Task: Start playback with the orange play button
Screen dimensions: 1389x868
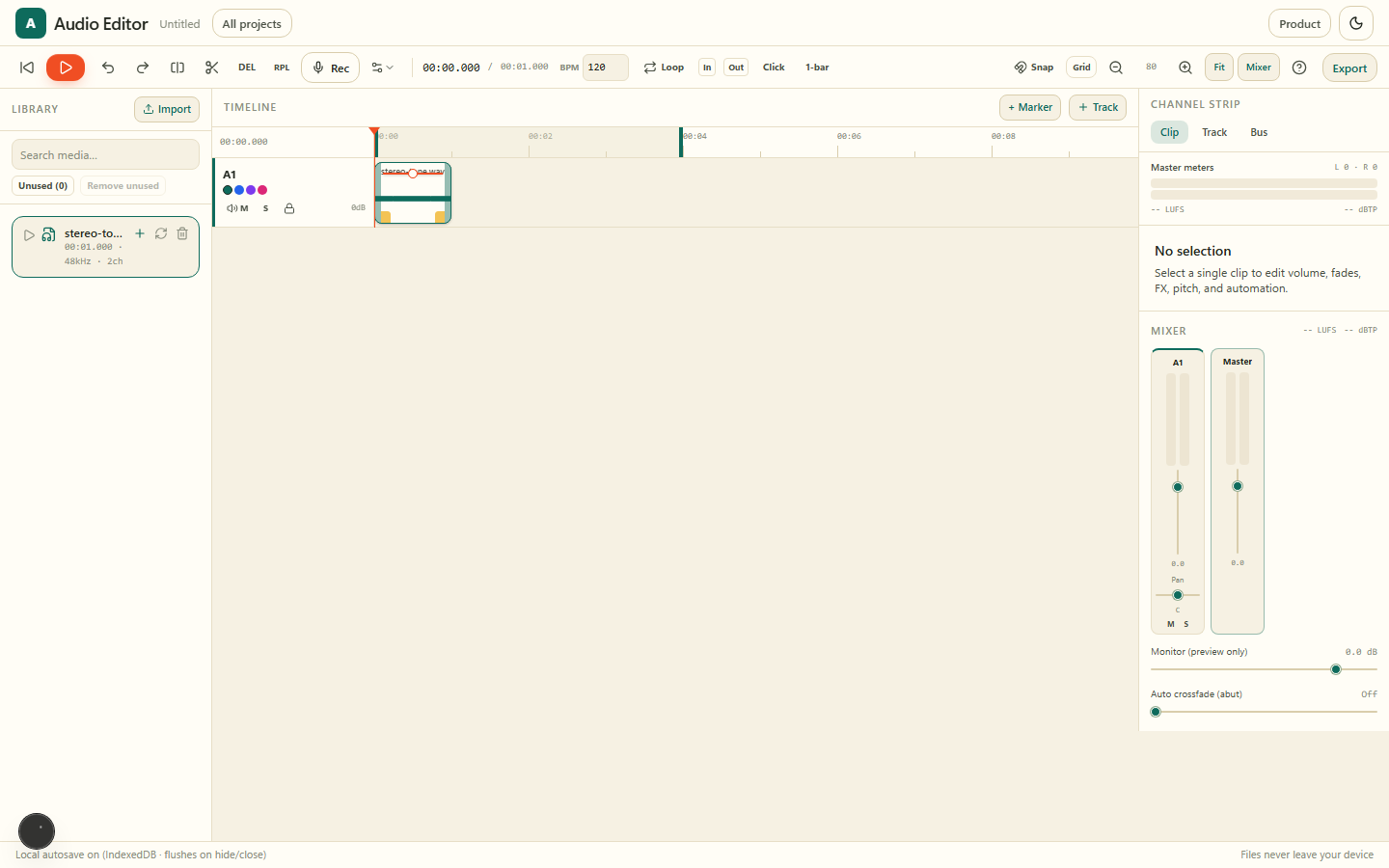Action: pos(66,68)
